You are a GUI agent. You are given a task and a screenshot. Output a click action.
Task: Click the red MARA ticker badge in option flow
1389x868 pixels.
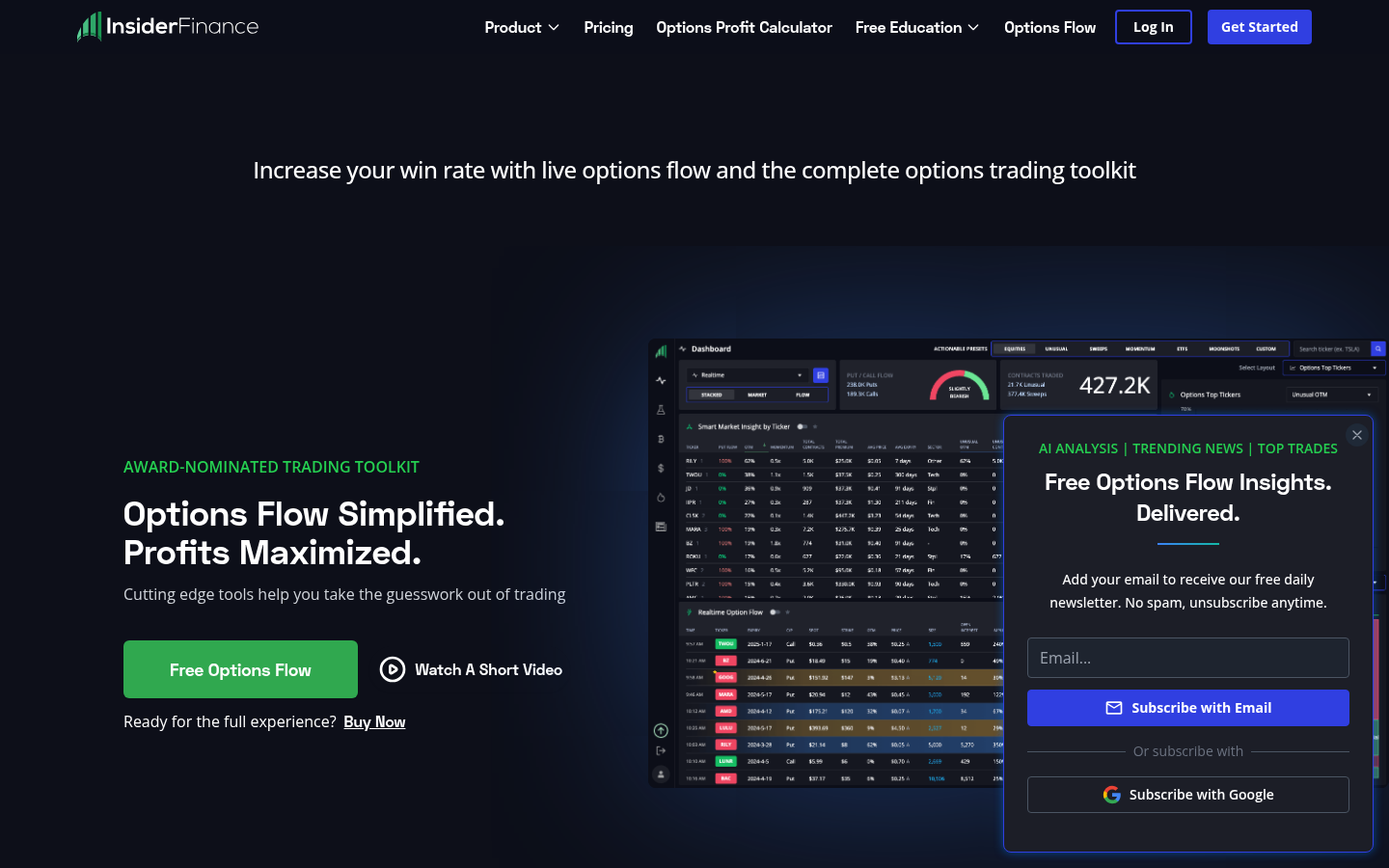pyautogui.click(x=725, y=694)
